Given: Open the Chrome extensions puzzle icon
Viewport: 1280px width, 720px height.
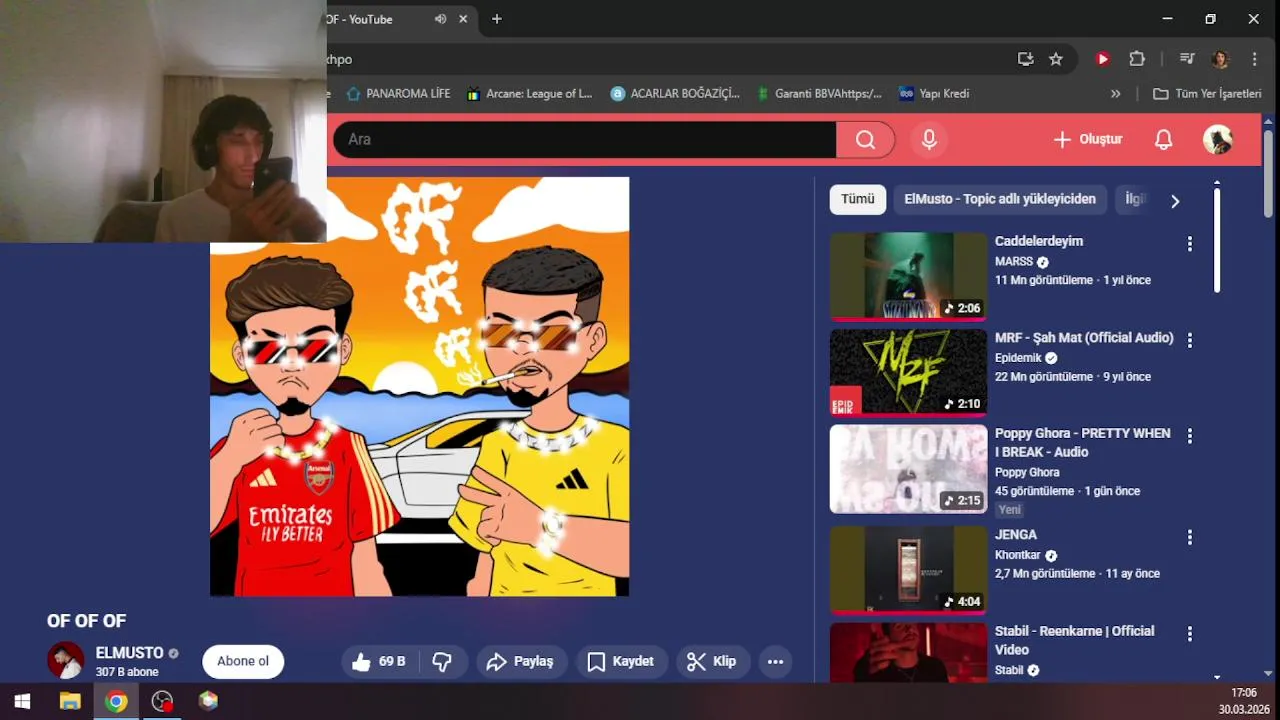Looking at the screenshot, I should click(x=1137, y=59).
